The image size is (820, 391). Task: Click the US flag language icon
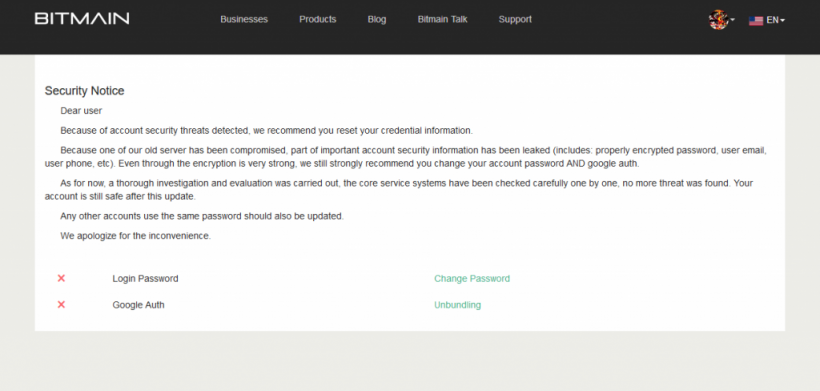click(756, 20)
